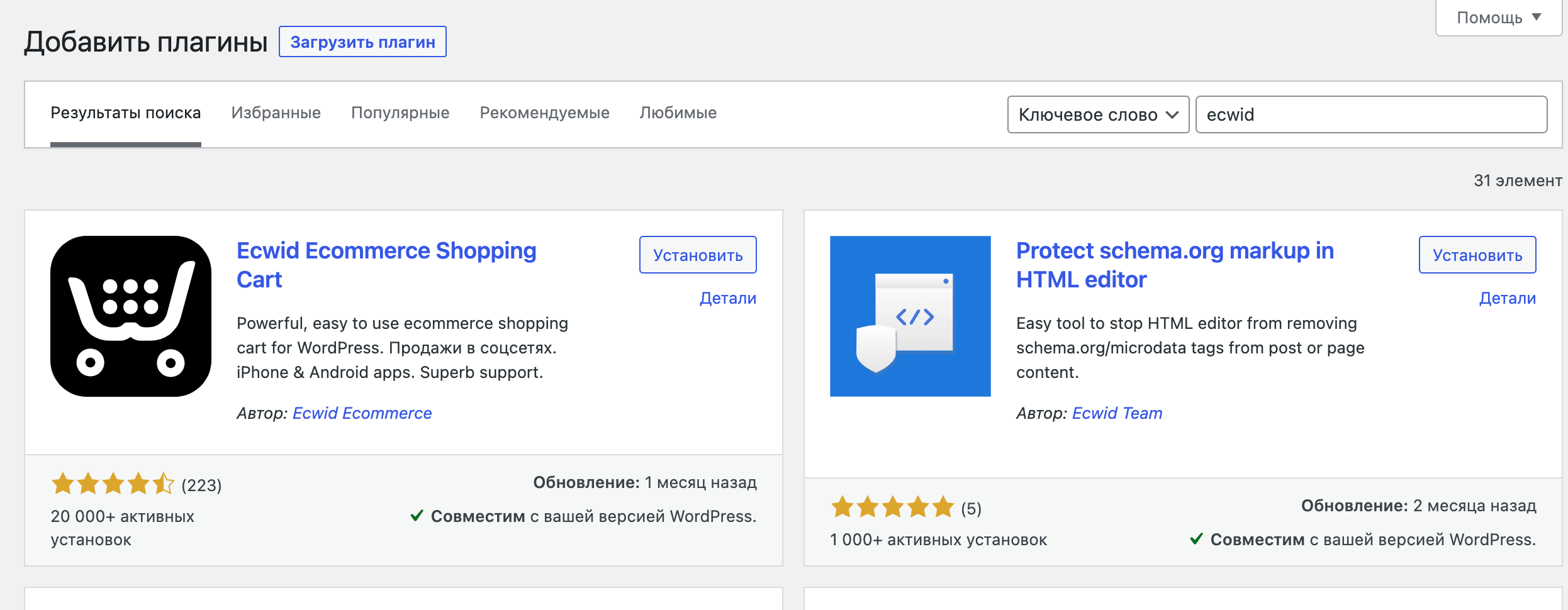The height and width of the screenshot is (610, 1568).
Task: Focus the plugin search field containing ecwid
Action: [x=1371, y=114]
